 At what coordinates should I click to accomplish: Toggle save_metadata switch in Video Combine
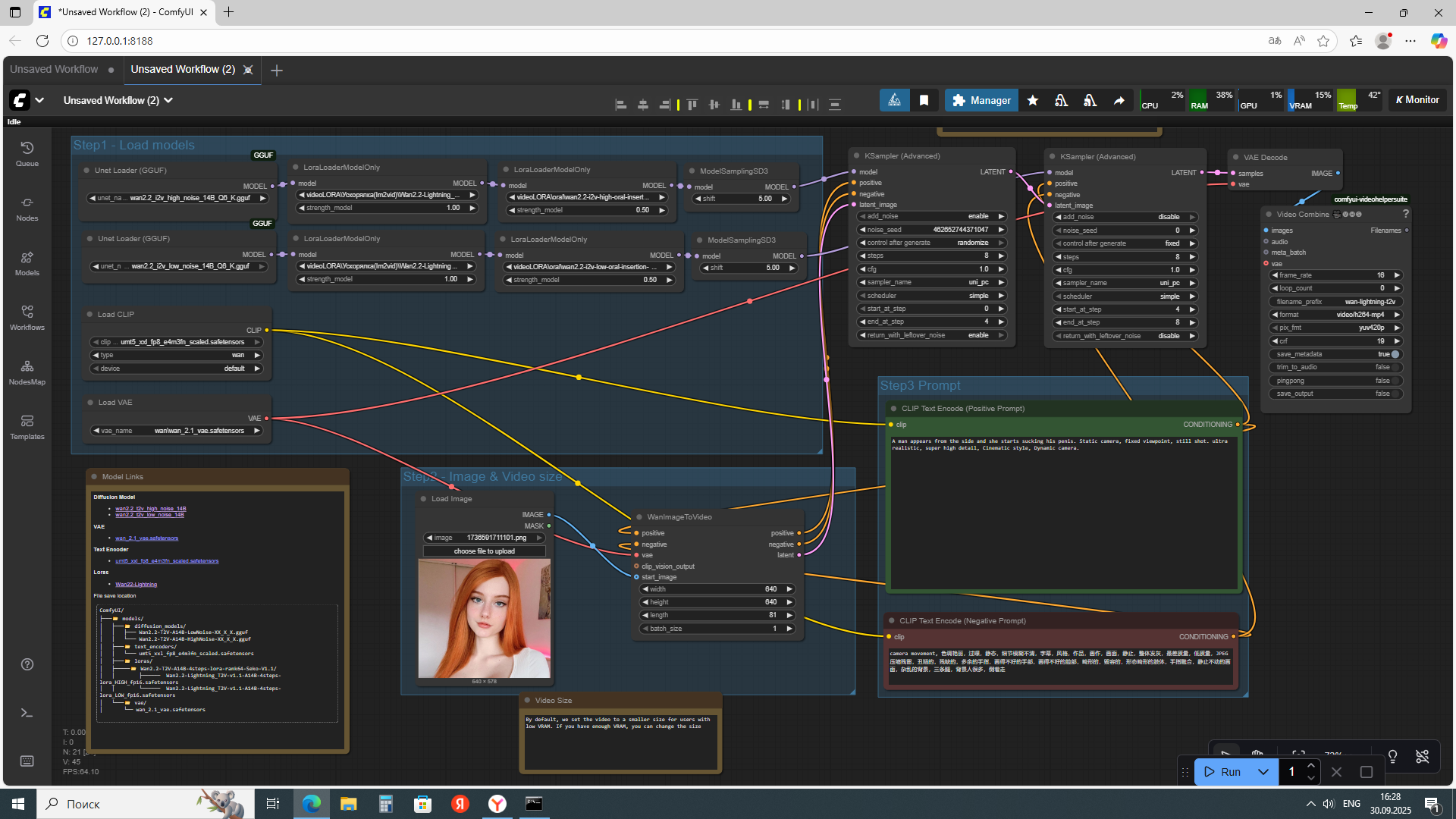point(1395,354)
